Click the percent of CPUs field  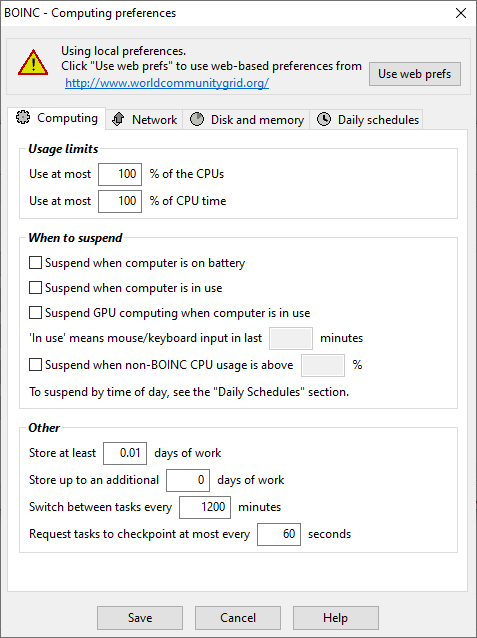tap(120, 174)
